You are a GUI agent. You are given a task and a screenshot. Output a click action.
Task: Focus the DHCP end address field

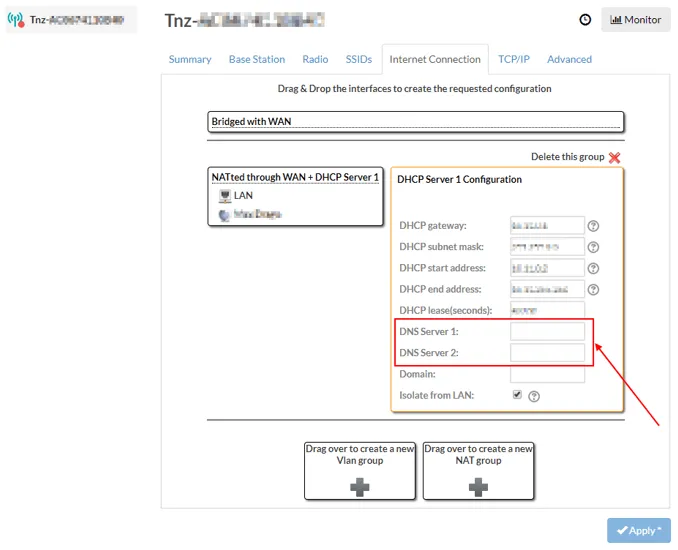(547, 289)
